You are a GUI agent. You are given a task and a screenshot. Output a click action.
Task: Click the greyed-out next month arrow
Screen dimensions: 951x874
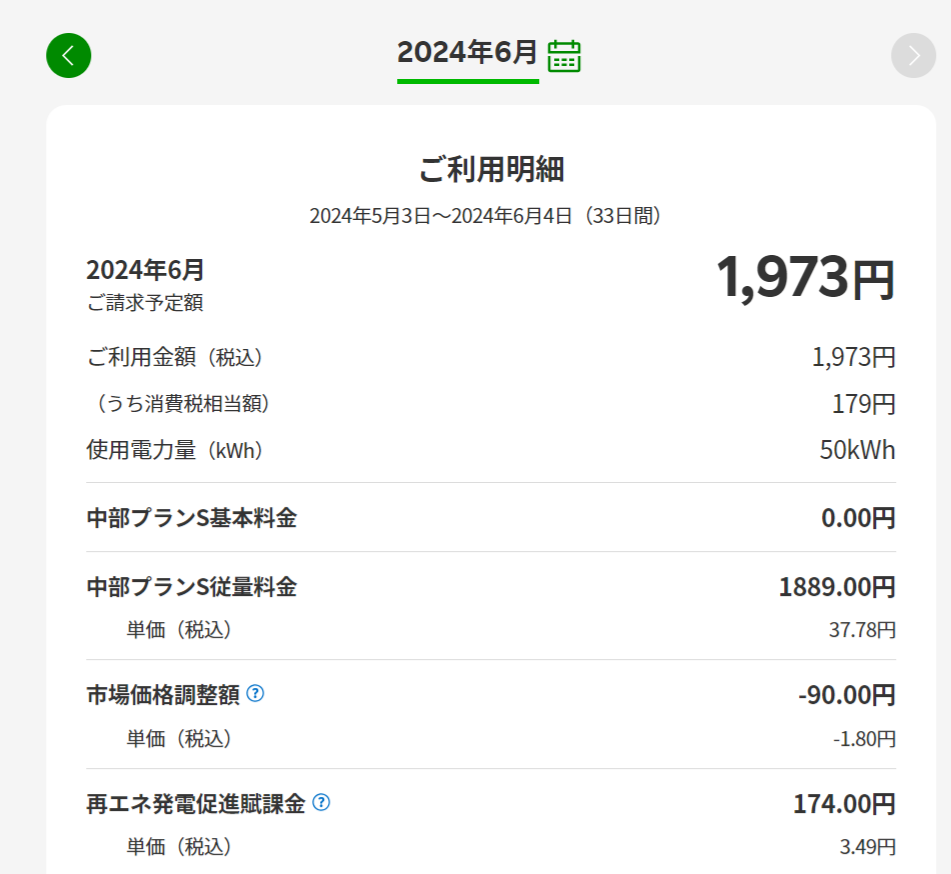point(912,55)
